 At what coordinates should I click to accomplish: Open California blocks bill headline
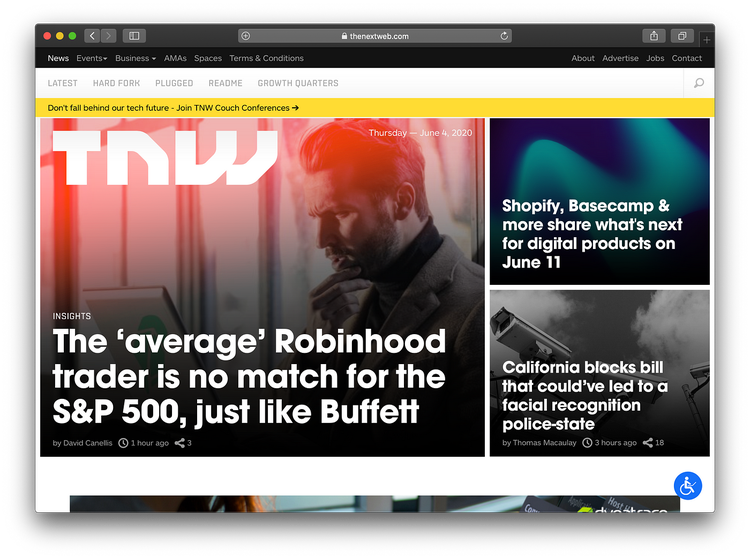tap(585, 395)
